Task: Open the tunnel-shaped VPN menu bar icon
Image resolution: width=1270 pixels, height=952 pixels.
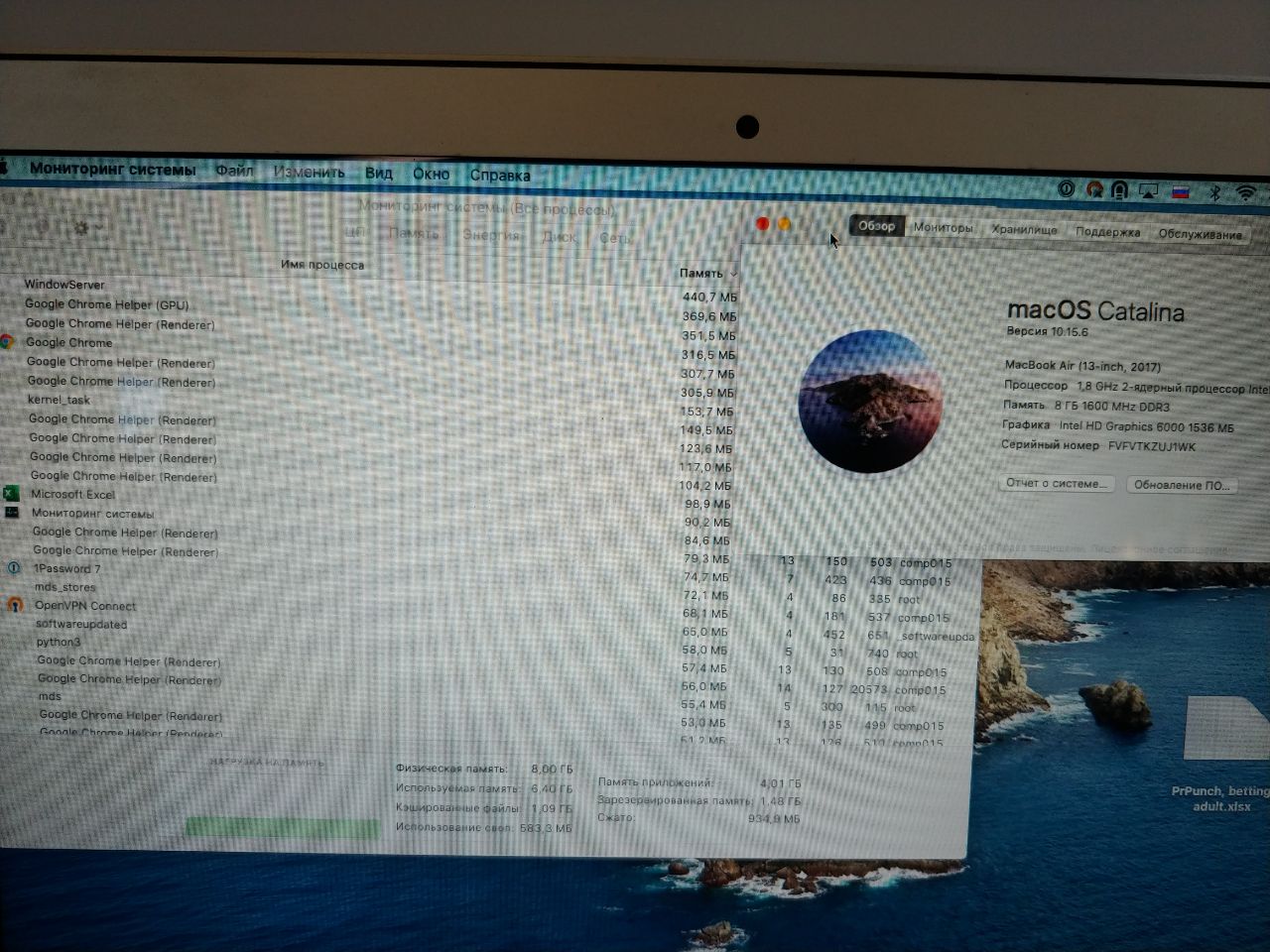Action: coord(1120,189)
